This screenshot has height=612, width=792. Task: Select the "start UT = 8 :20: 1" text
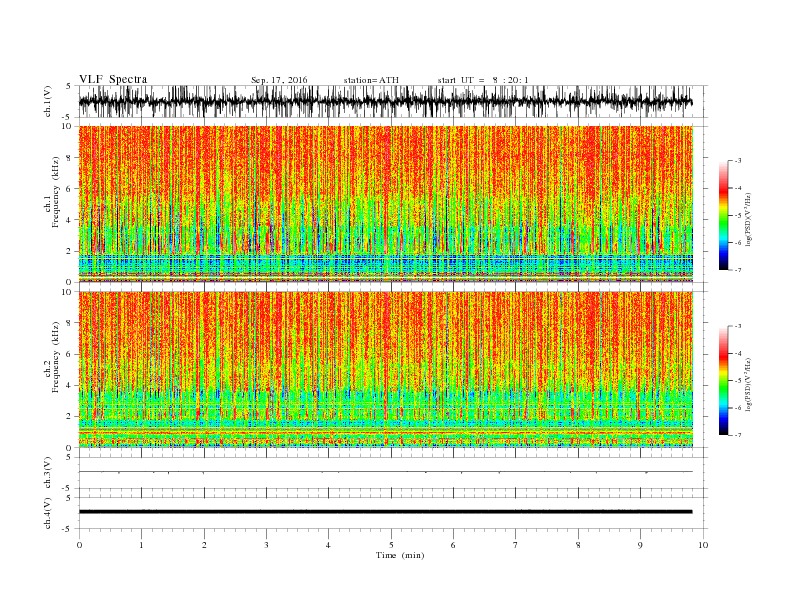(483, 80)
